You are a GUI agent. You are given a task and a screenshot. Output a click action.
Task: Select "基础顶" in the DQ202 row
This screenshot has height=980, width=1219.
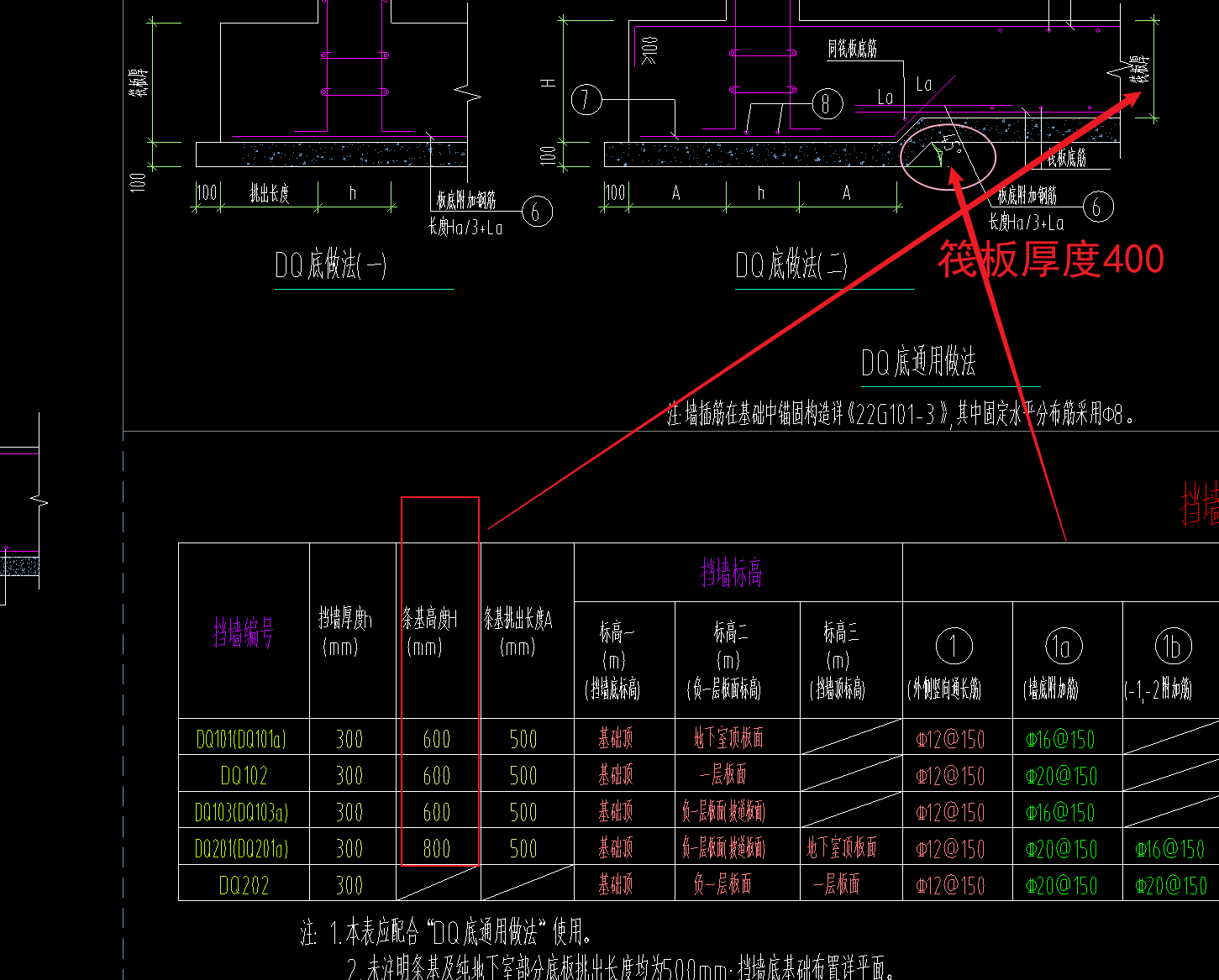click(616, 884)
